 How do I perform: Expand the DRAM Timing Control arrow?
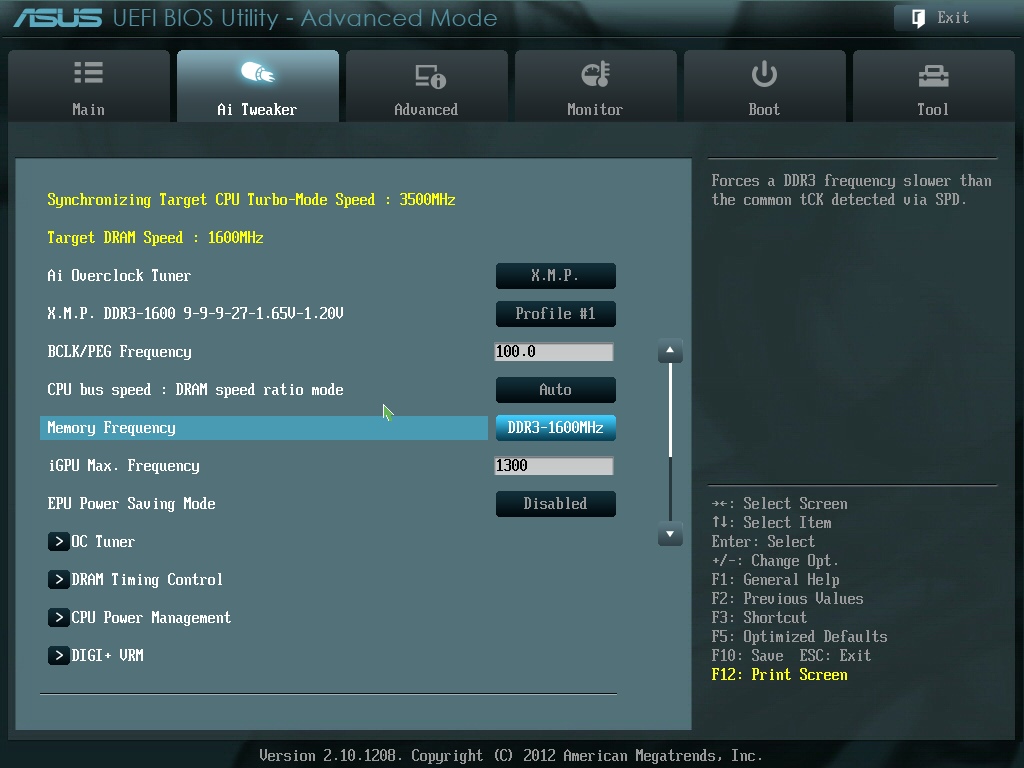[x=59, y=579]
